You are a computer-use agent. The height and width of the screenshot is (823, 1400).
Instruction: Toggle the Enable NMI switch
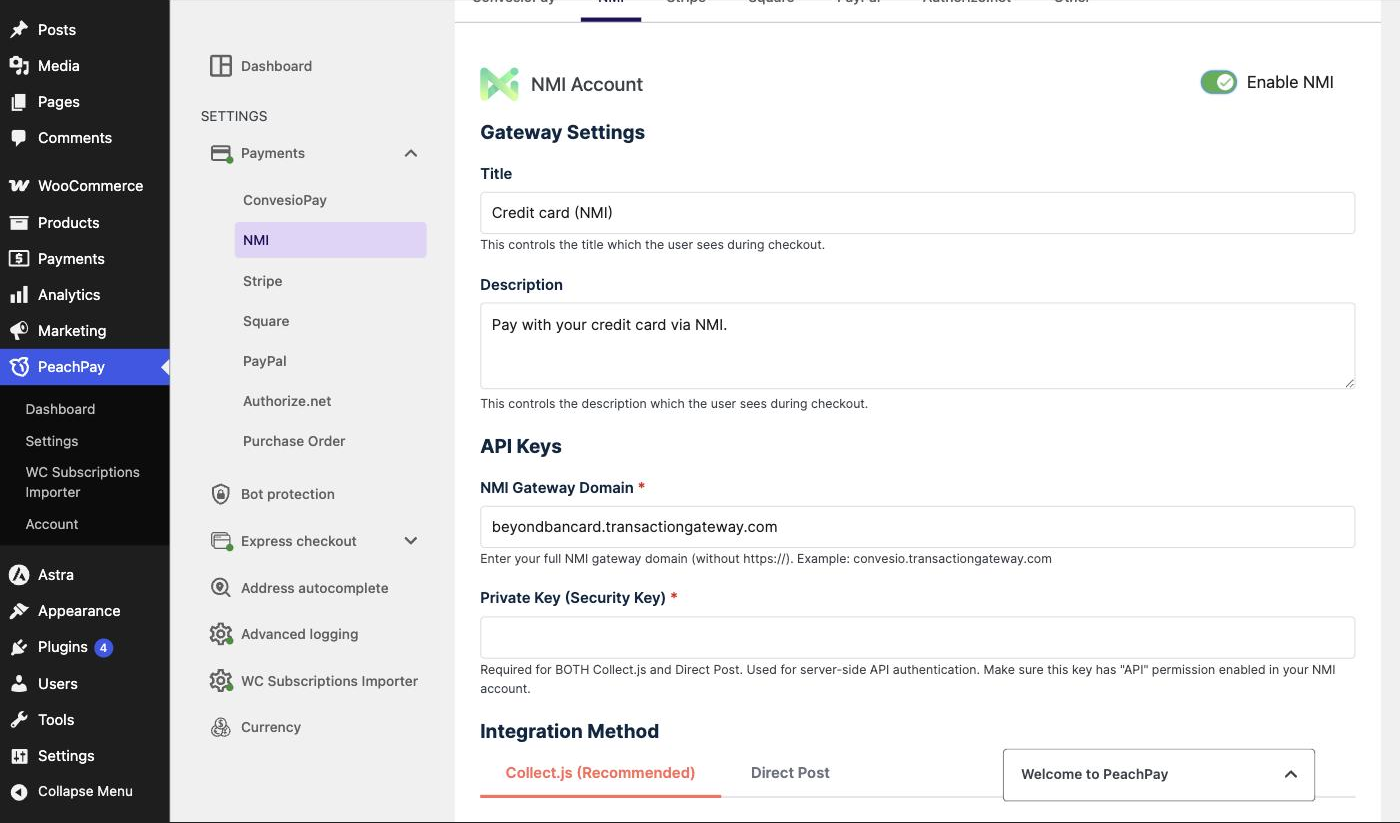tap(1219, 83)
